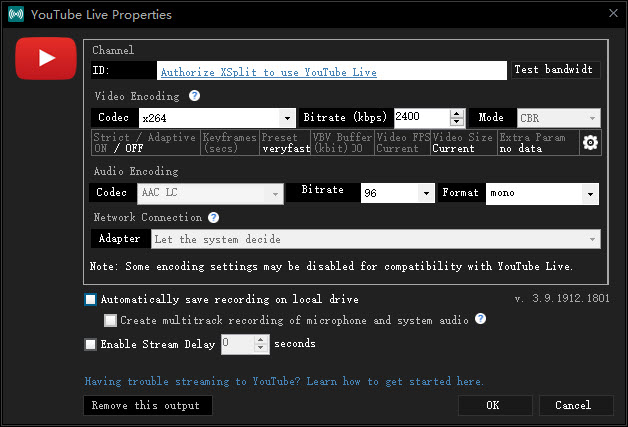Click the Test bandwidth button

point(556,70)
